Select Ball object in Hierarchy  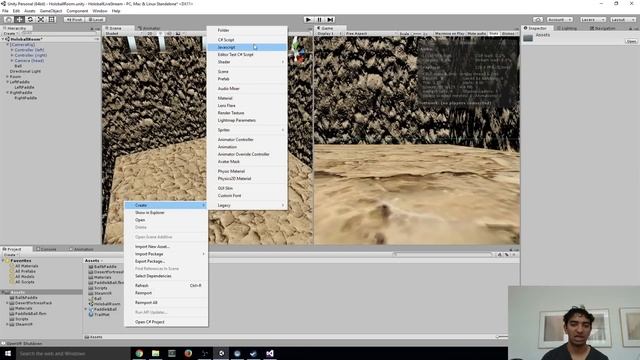click(18, 66)
